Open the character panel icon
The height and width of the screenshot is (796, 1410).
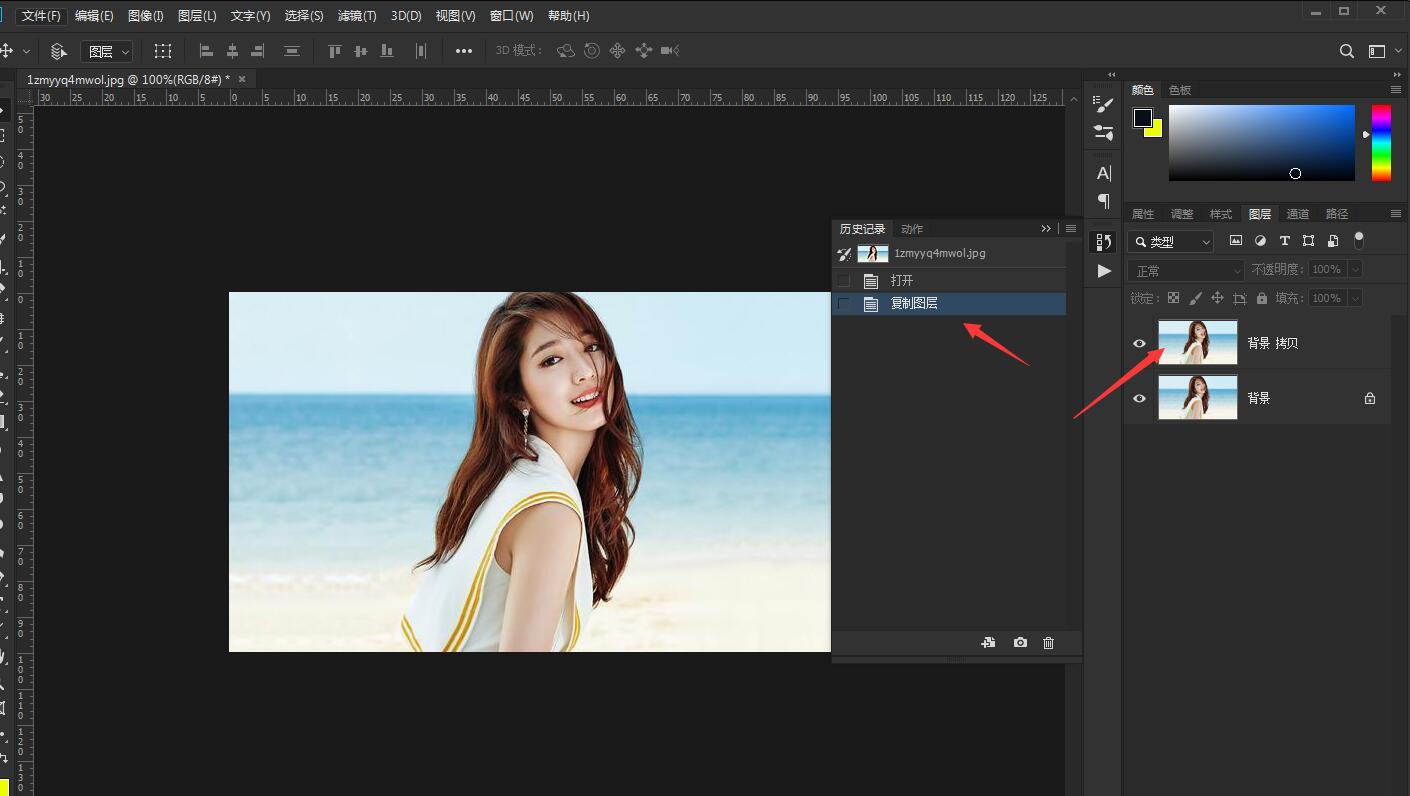1104,173
